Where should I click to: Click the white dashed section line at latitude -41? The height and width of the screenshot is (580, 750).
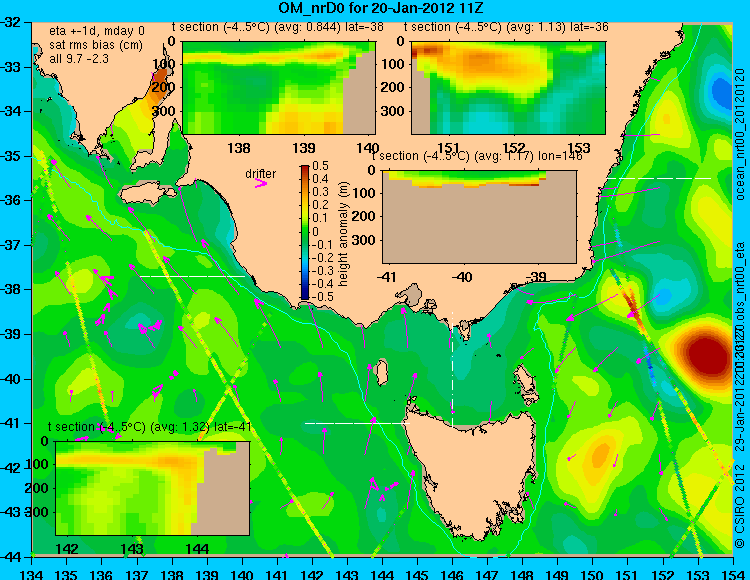(357, 423)
